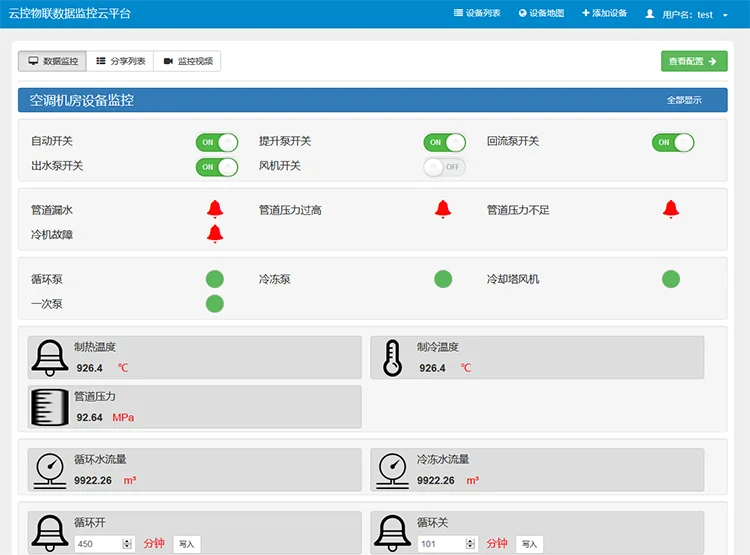The height and width of the screenshot is (555, 750).
Task: Click the bell icon for 制热温度
Action: [x=50, y=358]
